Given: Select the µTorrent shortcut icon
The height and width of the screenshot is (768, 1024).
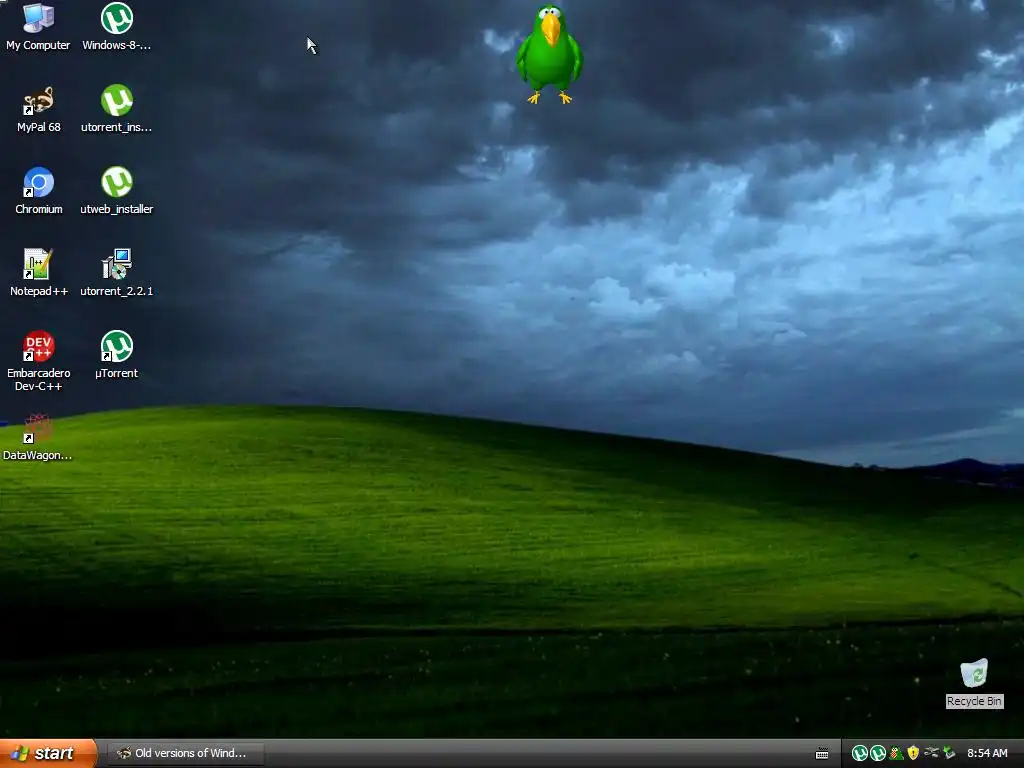Looking at the screenshot, I should point(116,355).
